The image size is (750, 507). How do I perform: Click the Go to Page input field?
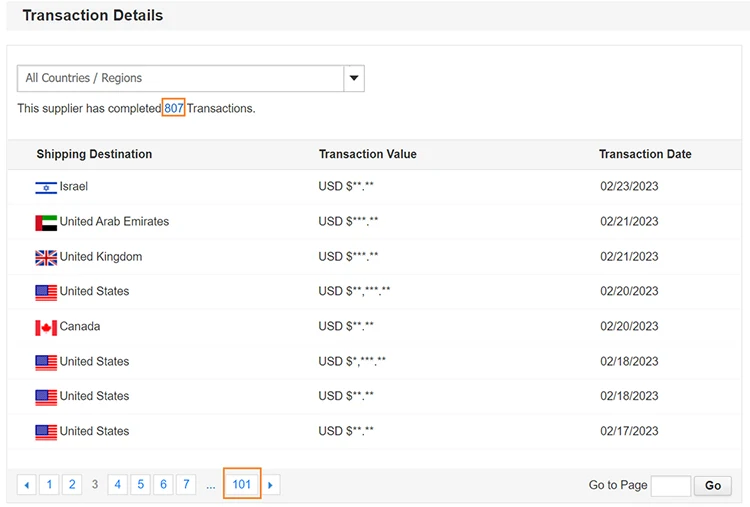pyautogui.click(x=671, y=486)
